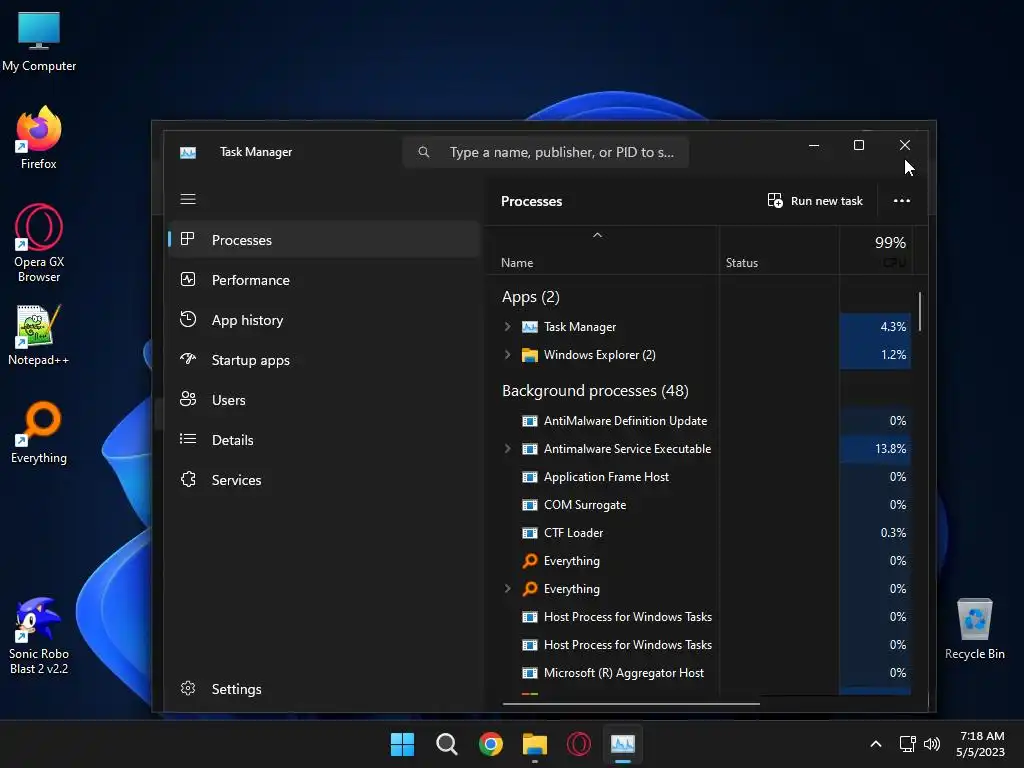Viewport: 1024px width, 768px height.
Task: Click the Windows Explorer folder icon in process list
Action: 530,355
